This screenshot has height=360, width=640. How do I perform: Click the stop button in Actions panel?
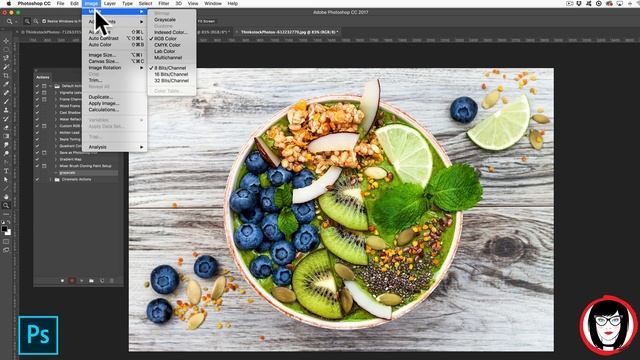click(x=62, y=281)
